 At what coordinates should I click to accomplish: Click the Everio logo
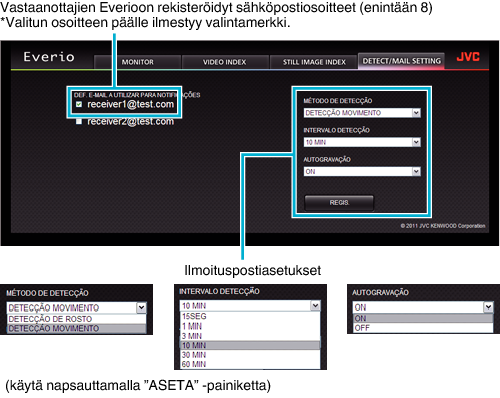point(49,57)
